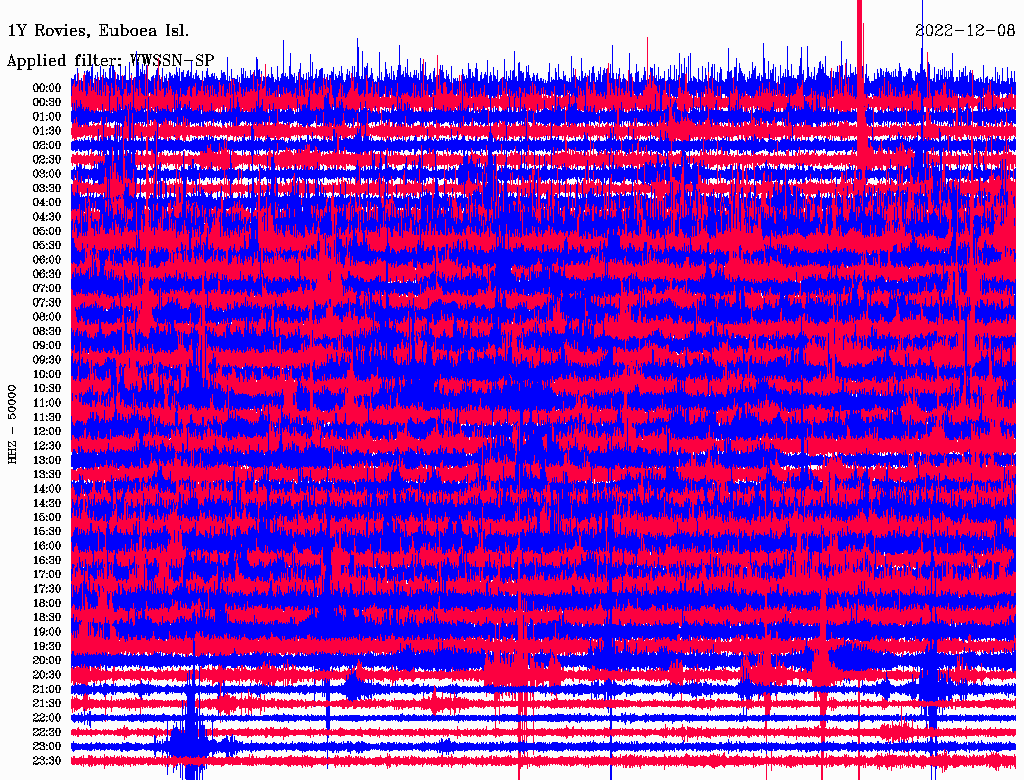This screenshot has height=780, width=1024.
Task: Click the station title "1Y Rovies, Euboea Isl."
Action: pos(98,30)
